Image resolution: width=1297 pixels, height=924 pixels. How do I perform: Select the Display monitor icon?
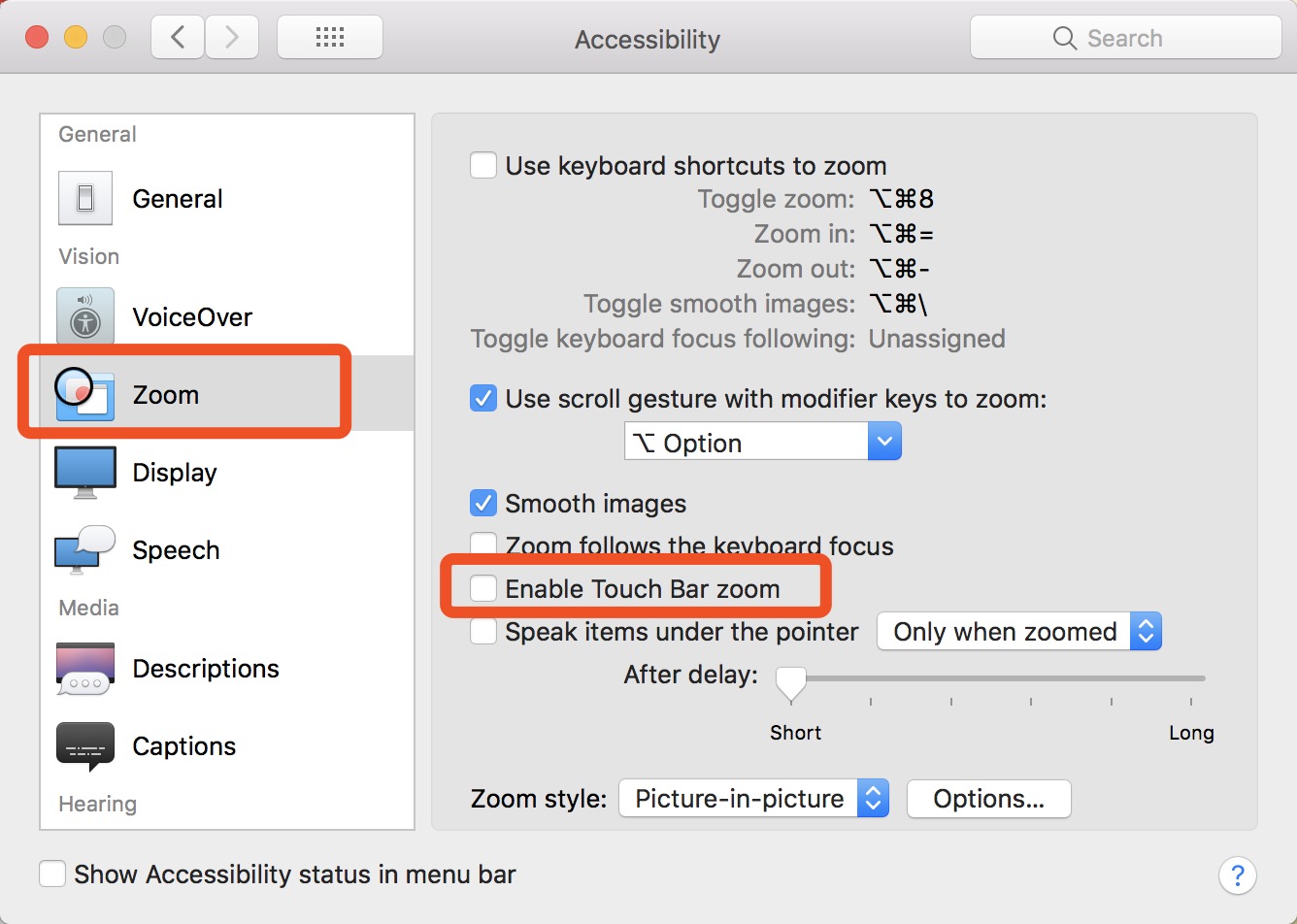[84, 472]
